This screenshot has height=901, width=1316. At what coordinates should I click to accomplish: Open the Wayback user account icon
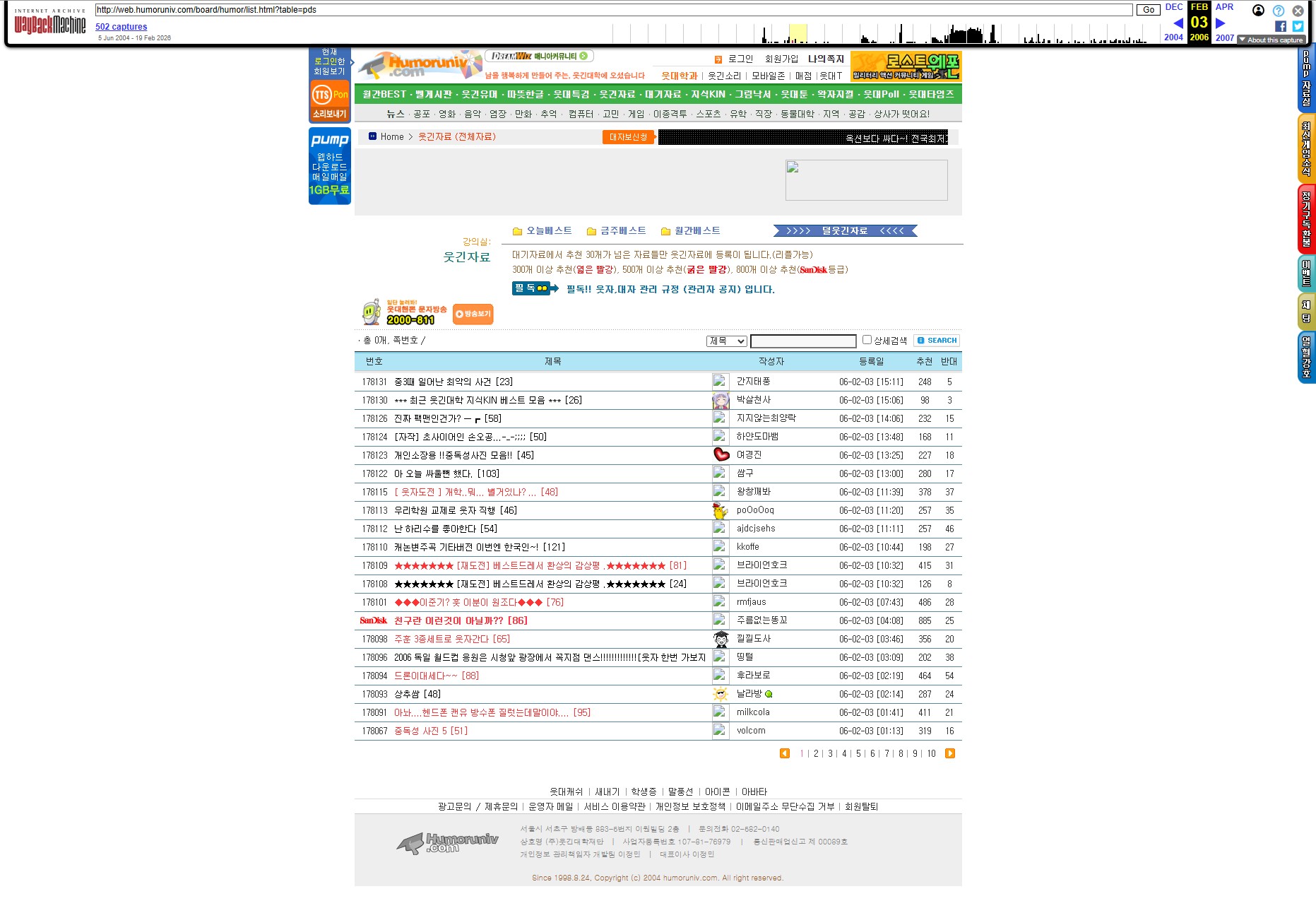(x=1258, y=10)
